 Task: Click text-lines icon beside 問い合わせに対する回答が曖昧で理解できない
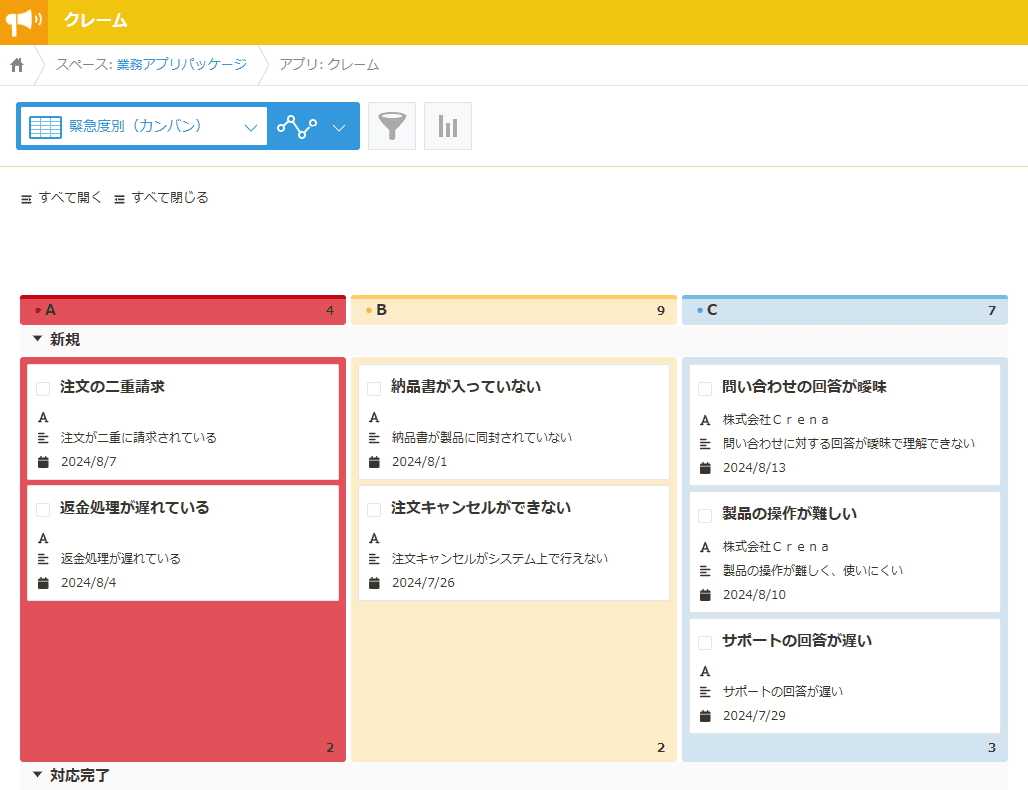(x=705, y=444)
